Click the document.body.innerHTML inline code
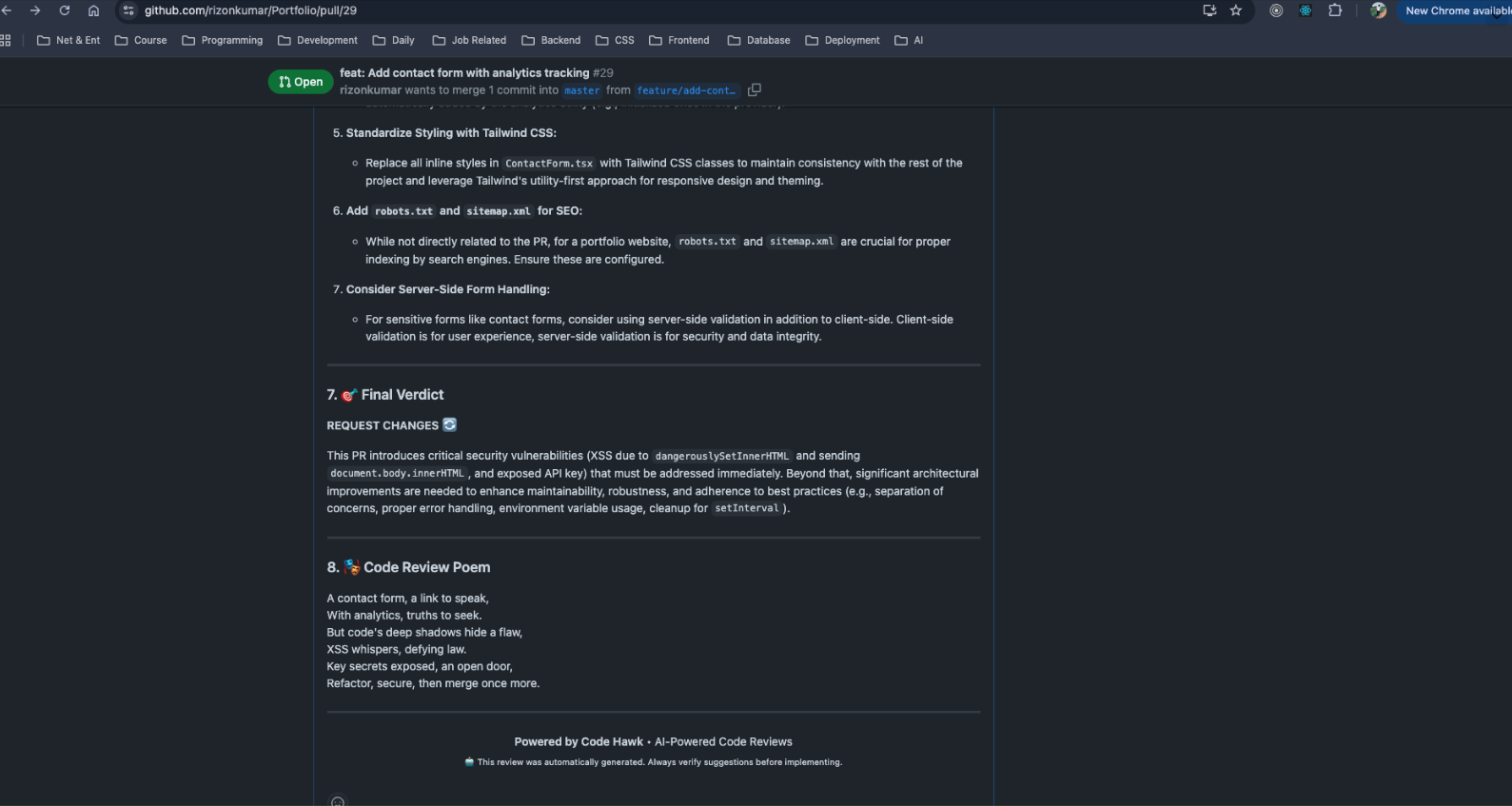The height and width of the screenshot is (806, 1512). [x=397, y=473]
